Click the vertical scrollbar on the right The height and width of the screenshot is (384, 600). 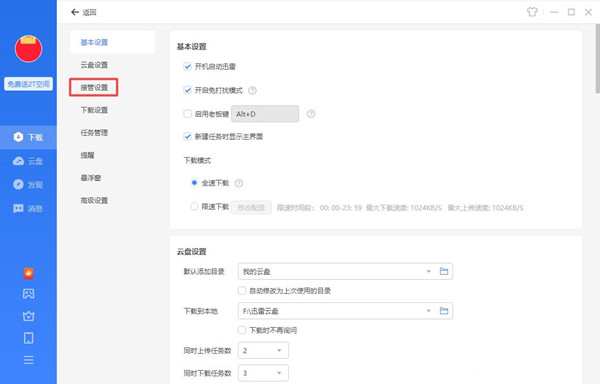pos(597,58)
